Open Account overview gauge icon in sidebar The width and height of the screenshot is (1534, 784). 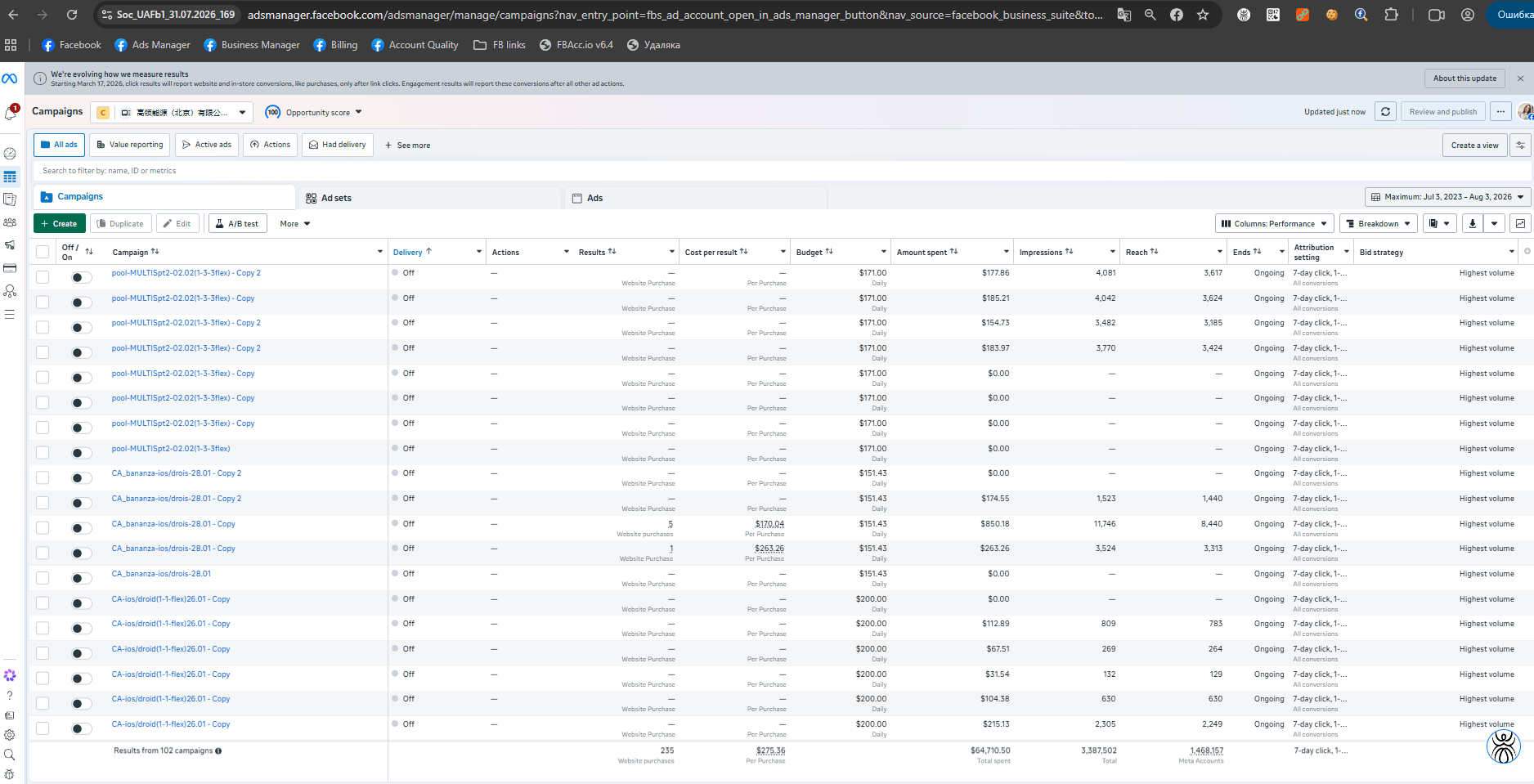10,153
